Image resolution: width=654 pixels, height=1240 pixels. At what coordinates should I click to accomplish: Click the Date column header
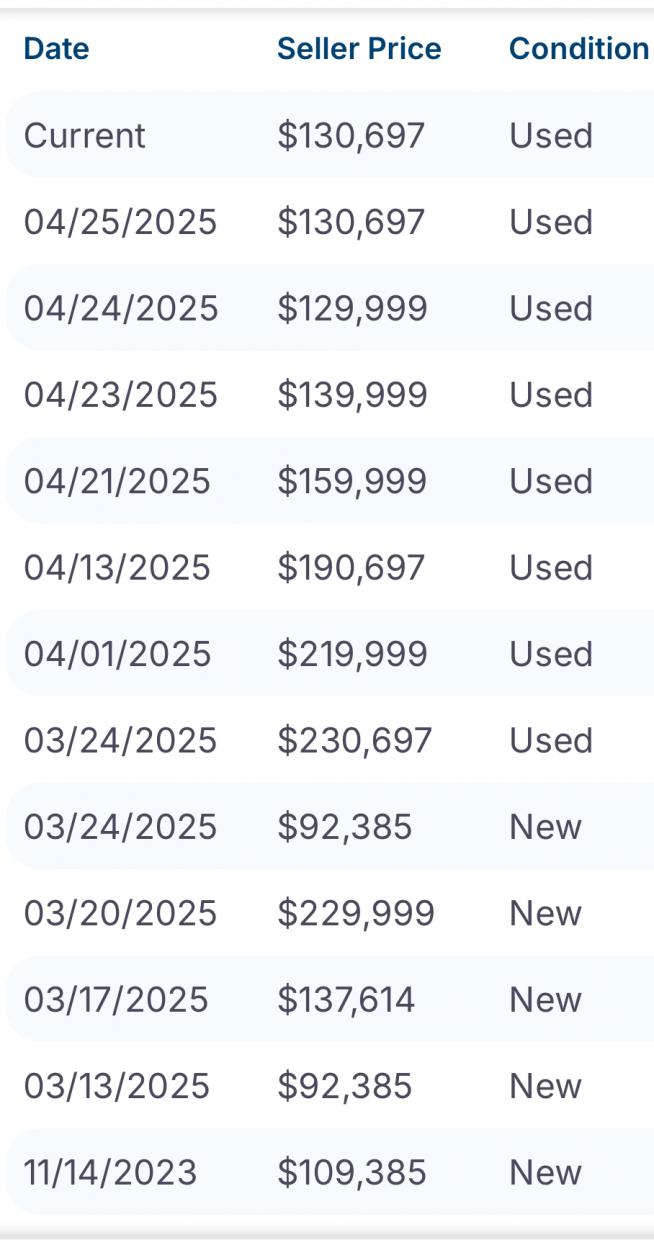(56, 49)
